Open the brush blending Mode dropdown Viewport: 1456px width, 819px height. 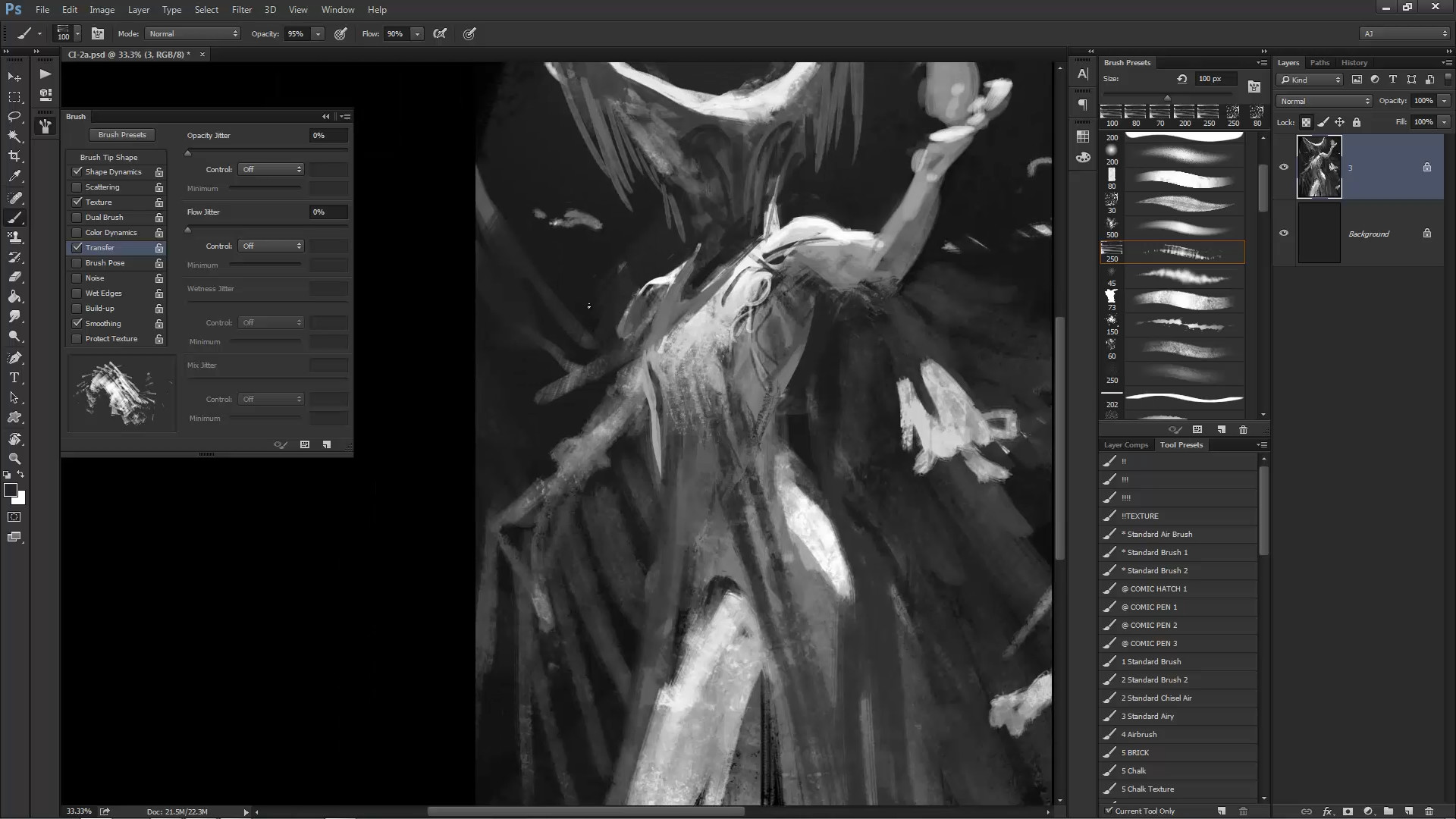[193, 34]
